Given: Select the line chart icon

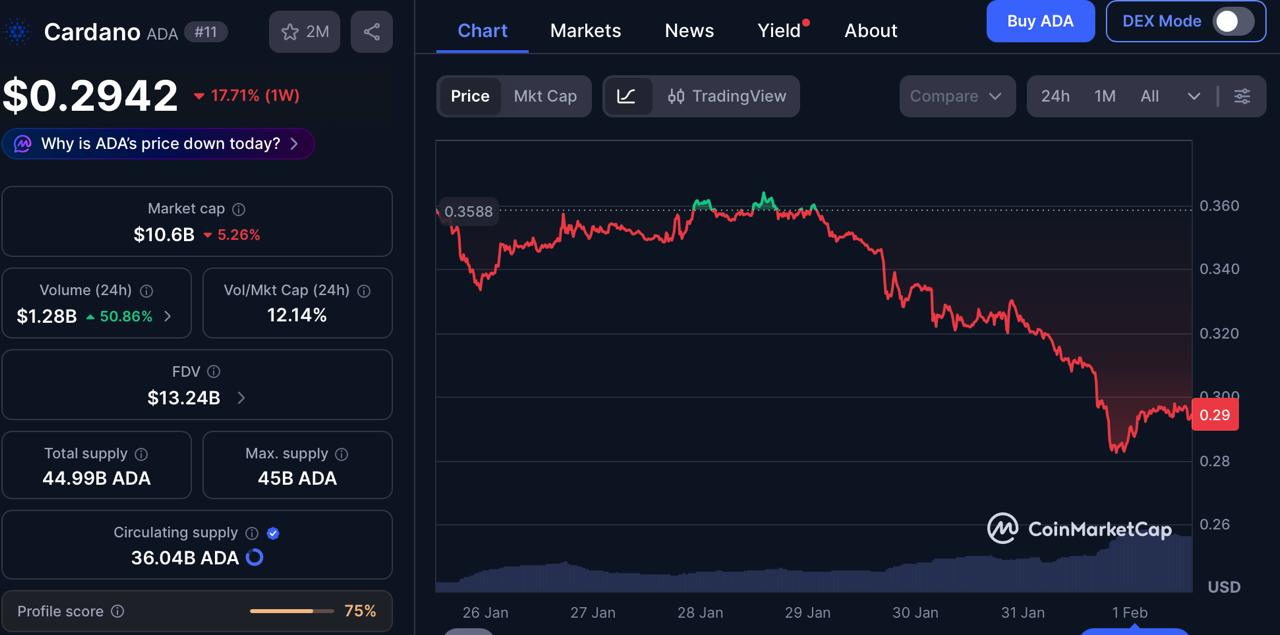Looking at the screenshot, I should point(628,96).
